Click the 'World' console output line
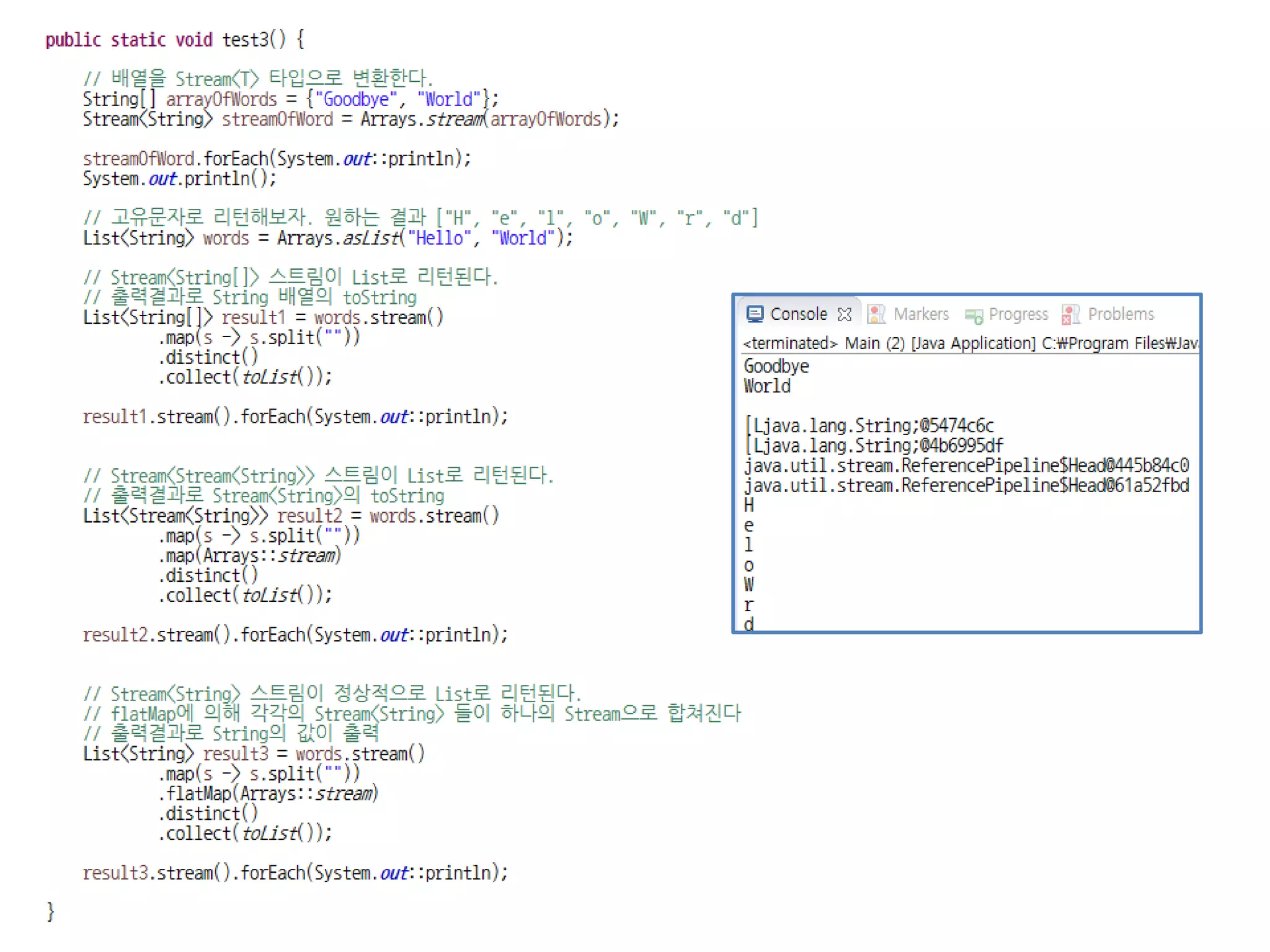 point(767,386)
